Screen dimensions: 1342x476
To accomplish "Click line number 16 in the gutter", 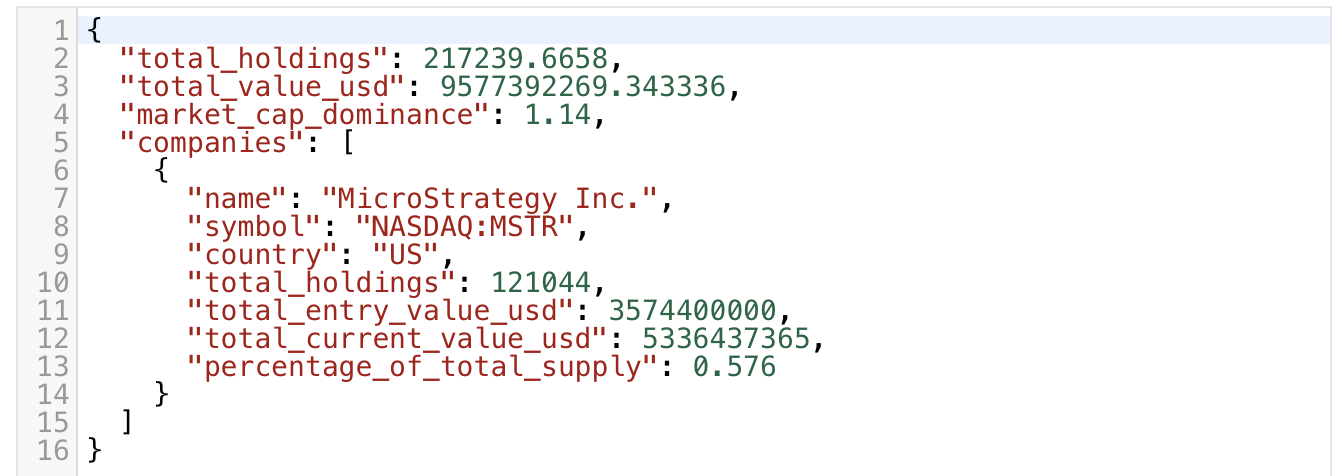I will click(x=52, y=451).
